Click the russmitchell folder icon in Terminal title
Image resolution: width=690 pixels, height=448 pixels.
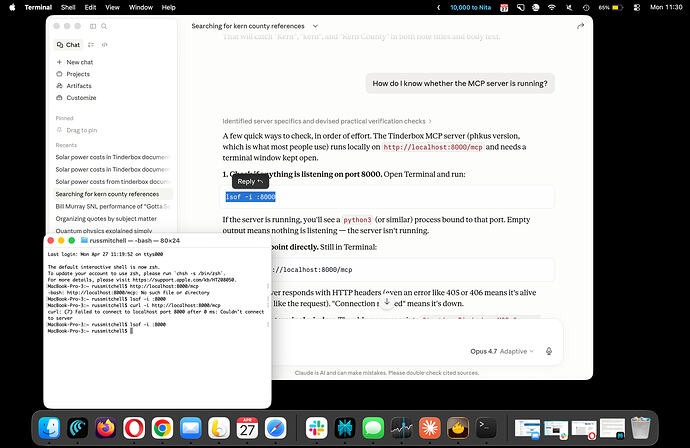pyautogui.click(x=84, y=241)
